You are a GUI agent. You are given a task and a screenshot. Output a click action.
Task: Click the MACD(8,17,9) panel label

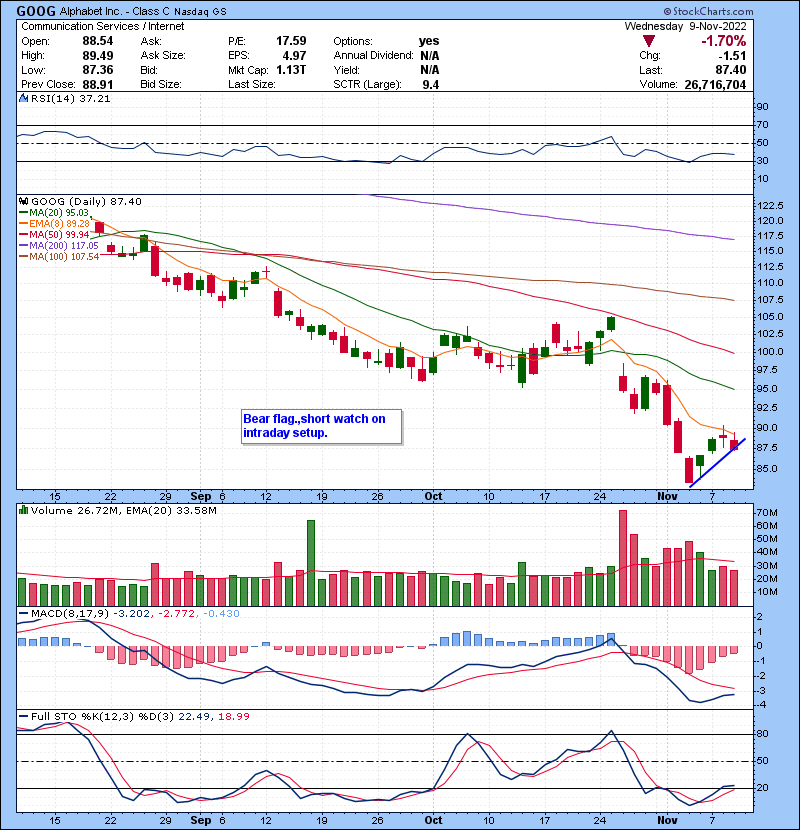point(69,614)
